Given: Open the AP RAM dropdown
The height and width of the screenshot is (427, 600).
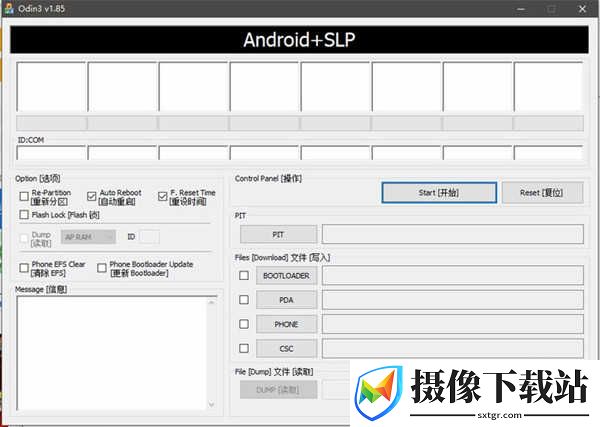Looking at the screenshot, I should [x=88, y=237].
